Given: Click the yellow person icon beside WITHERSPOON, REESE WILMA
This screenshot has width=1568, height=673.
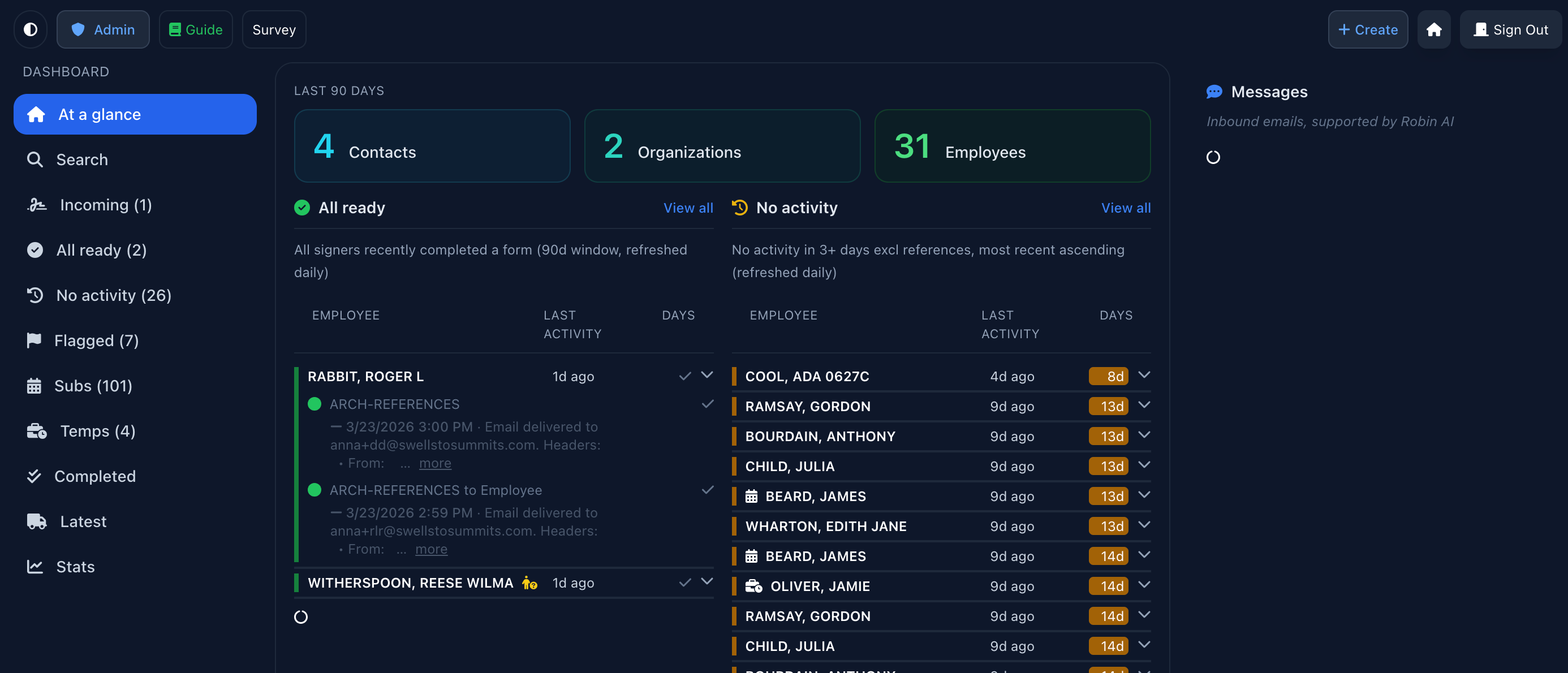Looking at the screenshot, I should coord(529,583).
